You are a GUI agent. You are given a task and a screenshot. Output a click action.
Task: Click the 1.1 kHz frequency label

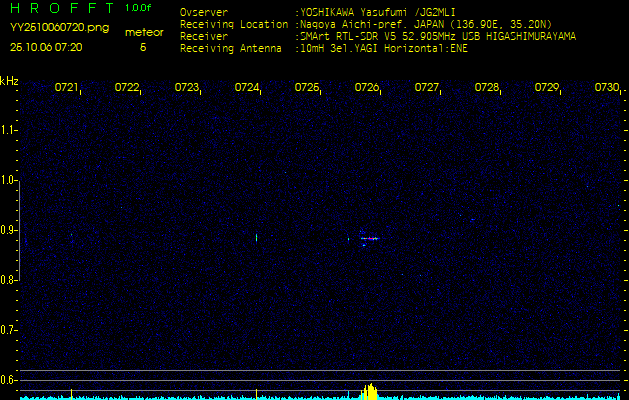[x=8, y=130]
